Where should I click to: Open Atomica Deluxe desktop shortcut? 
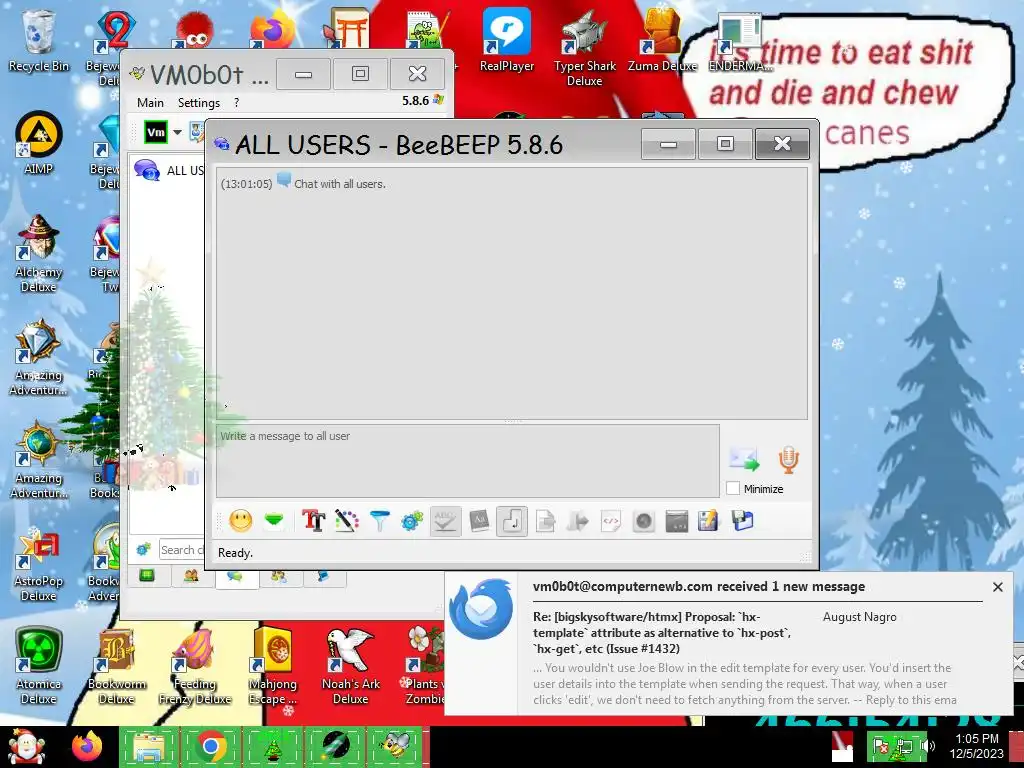pos(39,665)
